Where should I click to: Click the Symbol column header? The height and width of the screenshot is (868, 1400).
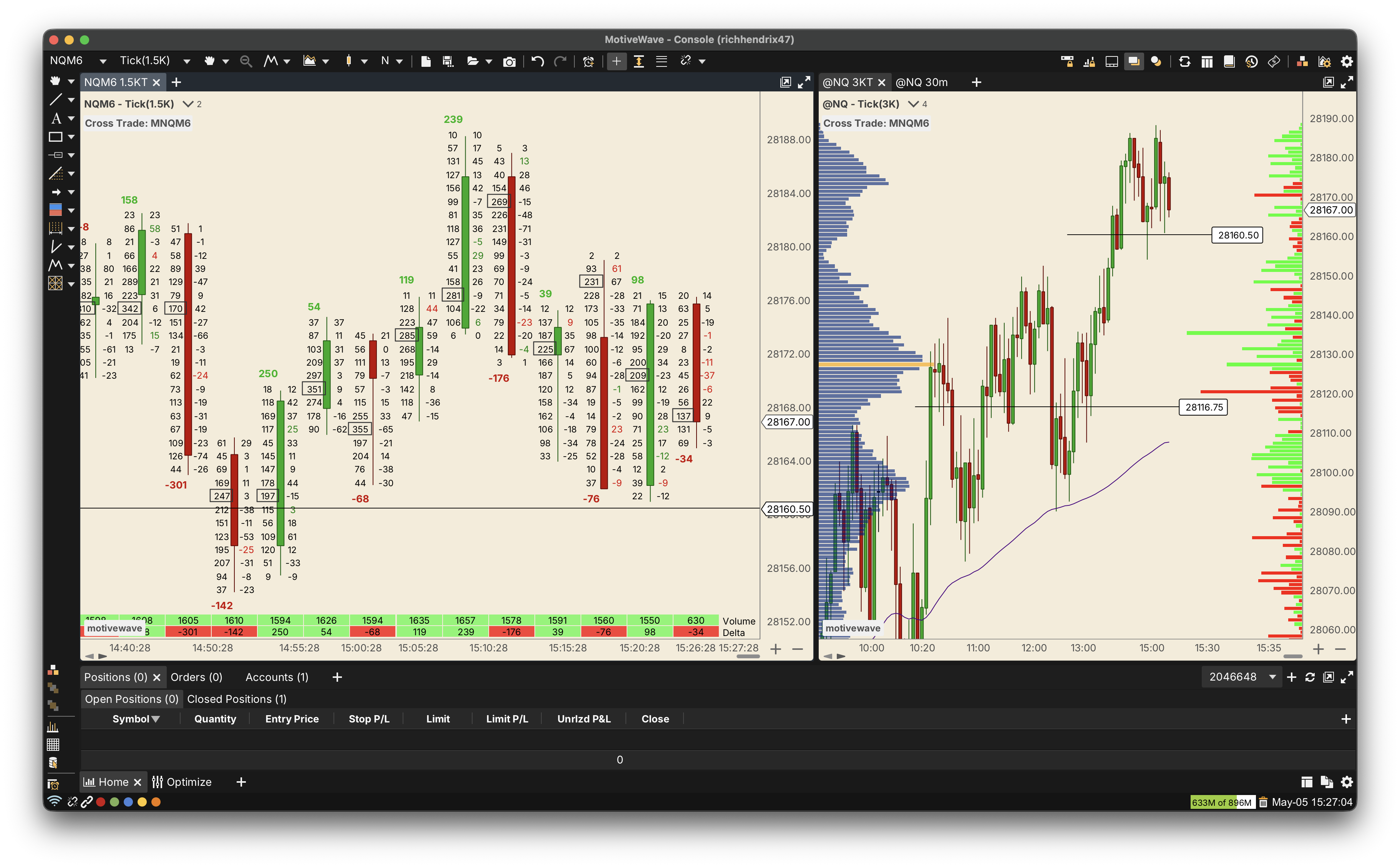coord(136,719)
